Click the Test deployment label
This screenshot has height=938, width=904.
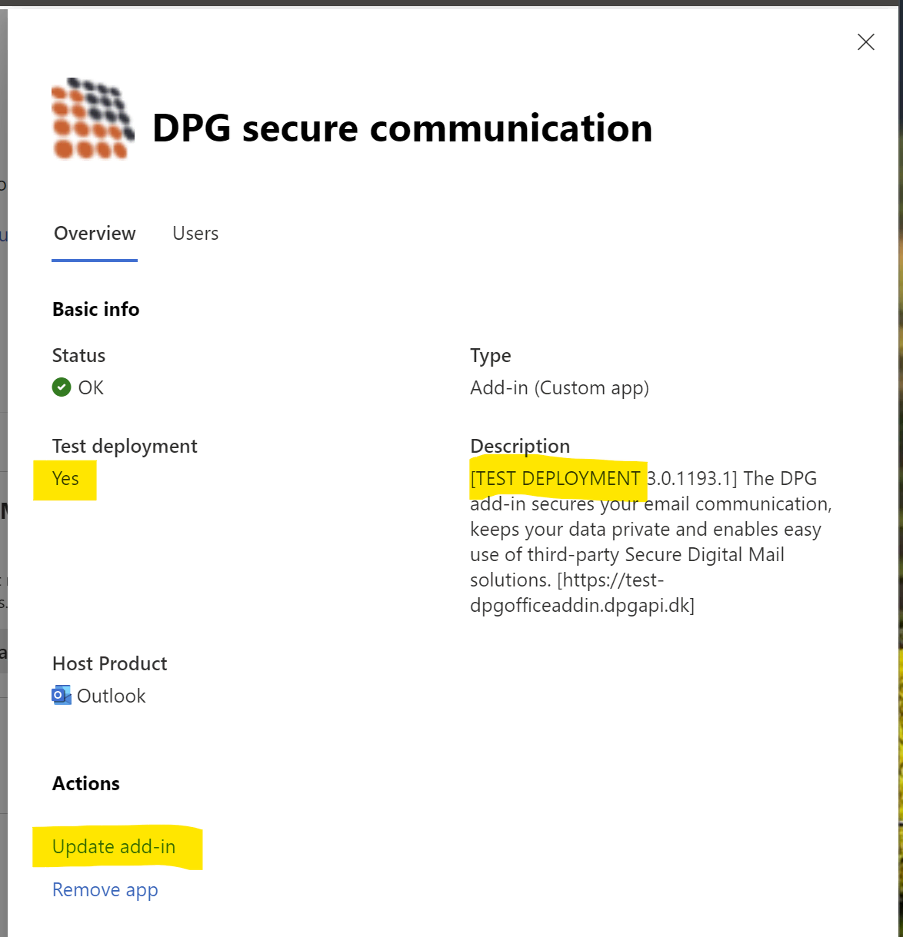(125, 446)
